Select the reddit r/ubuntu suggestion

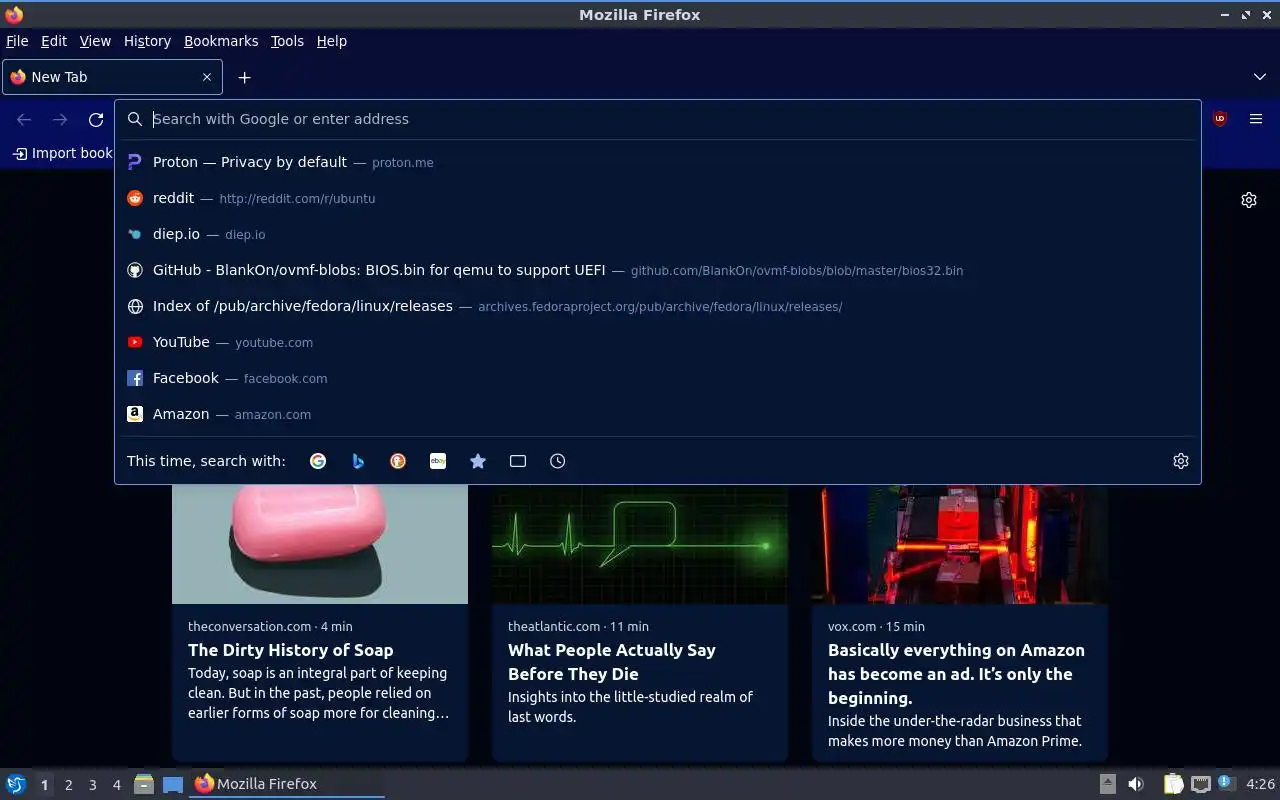(658, 198)
